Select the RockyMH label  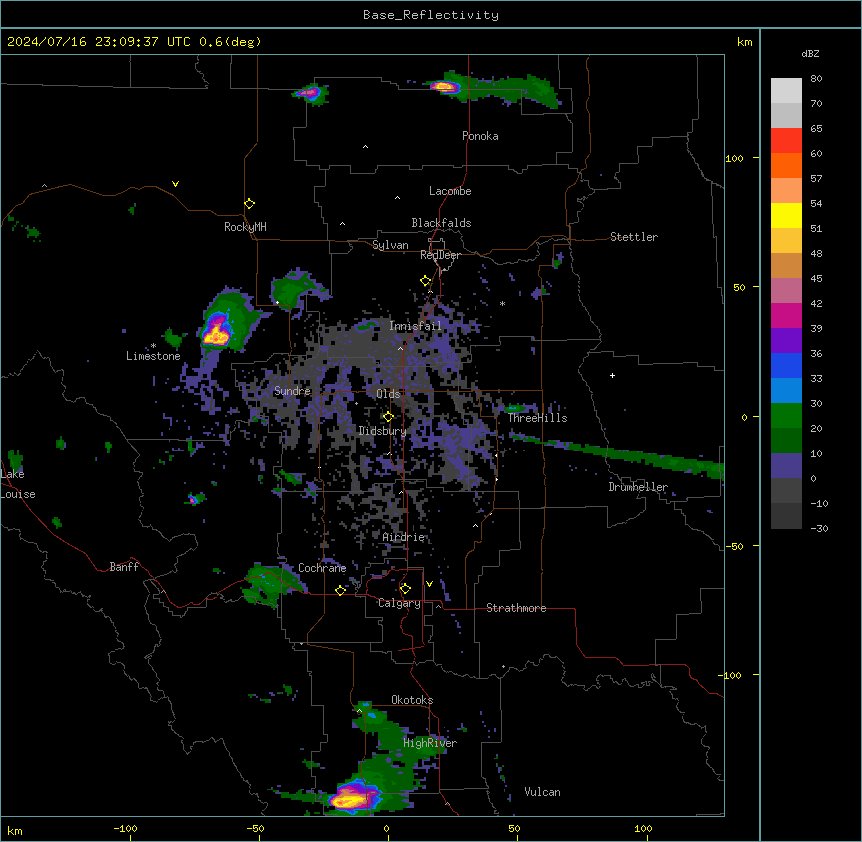[245, 226]
